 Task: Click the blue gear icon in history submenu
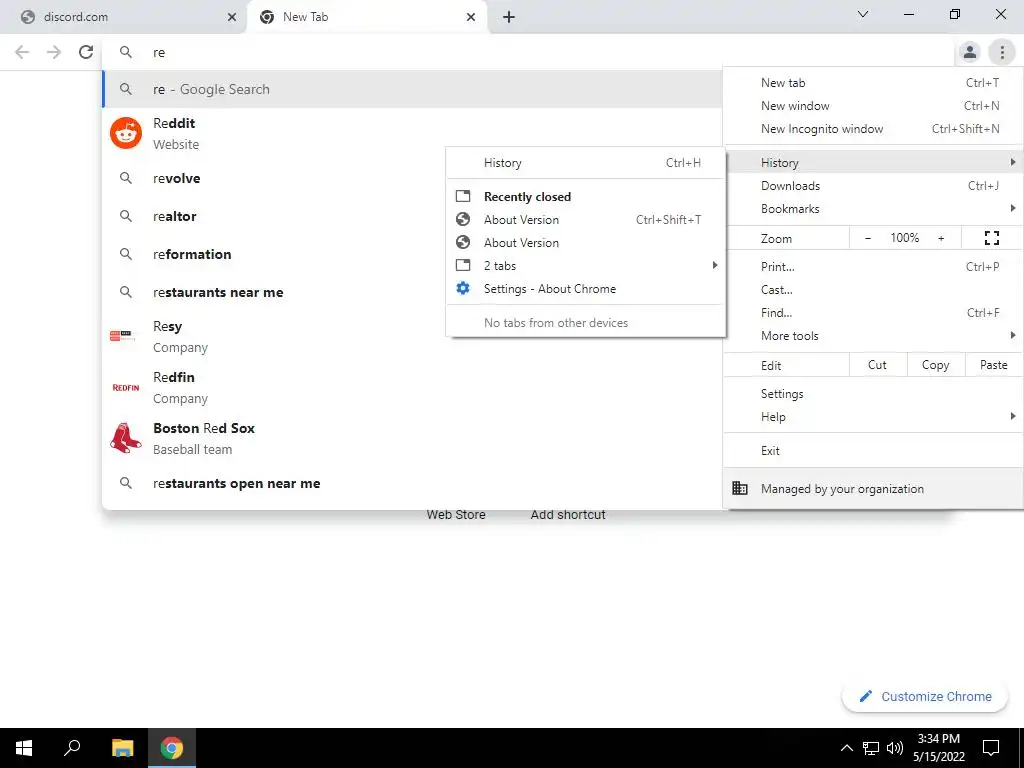point(463,288)
